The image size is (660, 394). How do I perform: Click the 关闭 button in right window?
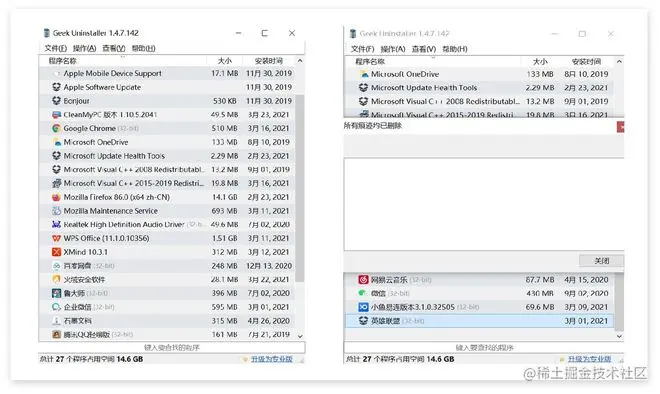601,261
